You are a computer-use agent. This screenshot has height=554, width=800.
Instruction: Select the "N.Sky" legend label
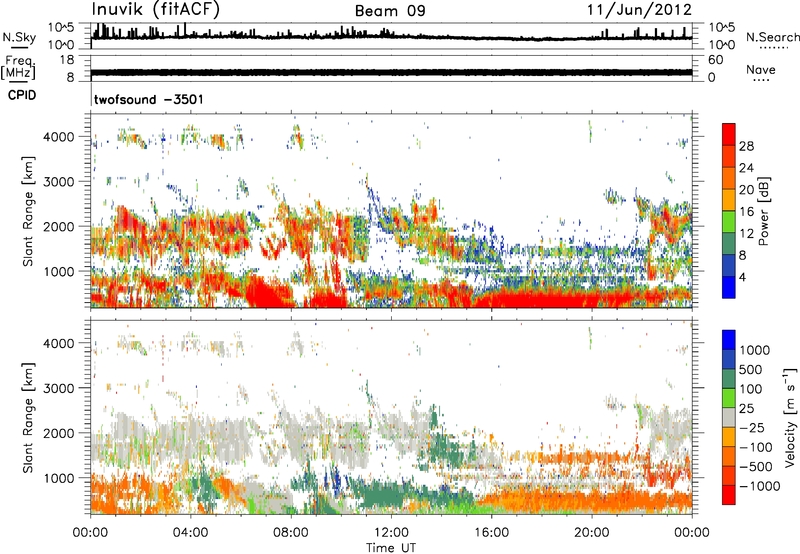pos(19,37)
